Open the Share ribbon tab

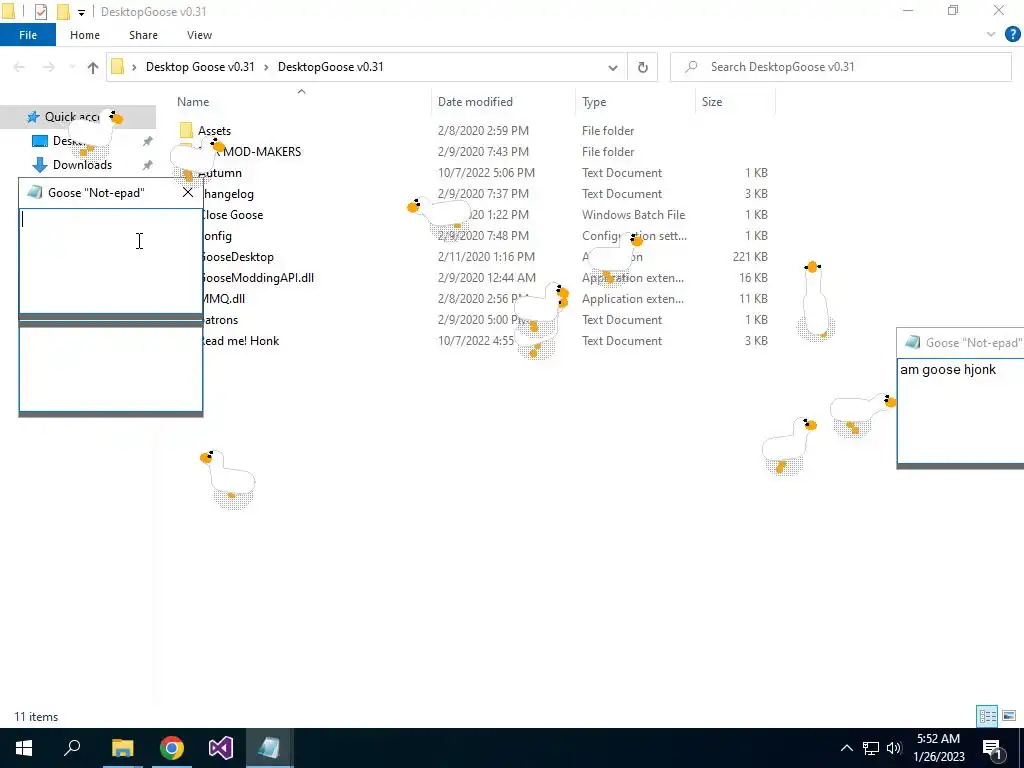point(143,35)
